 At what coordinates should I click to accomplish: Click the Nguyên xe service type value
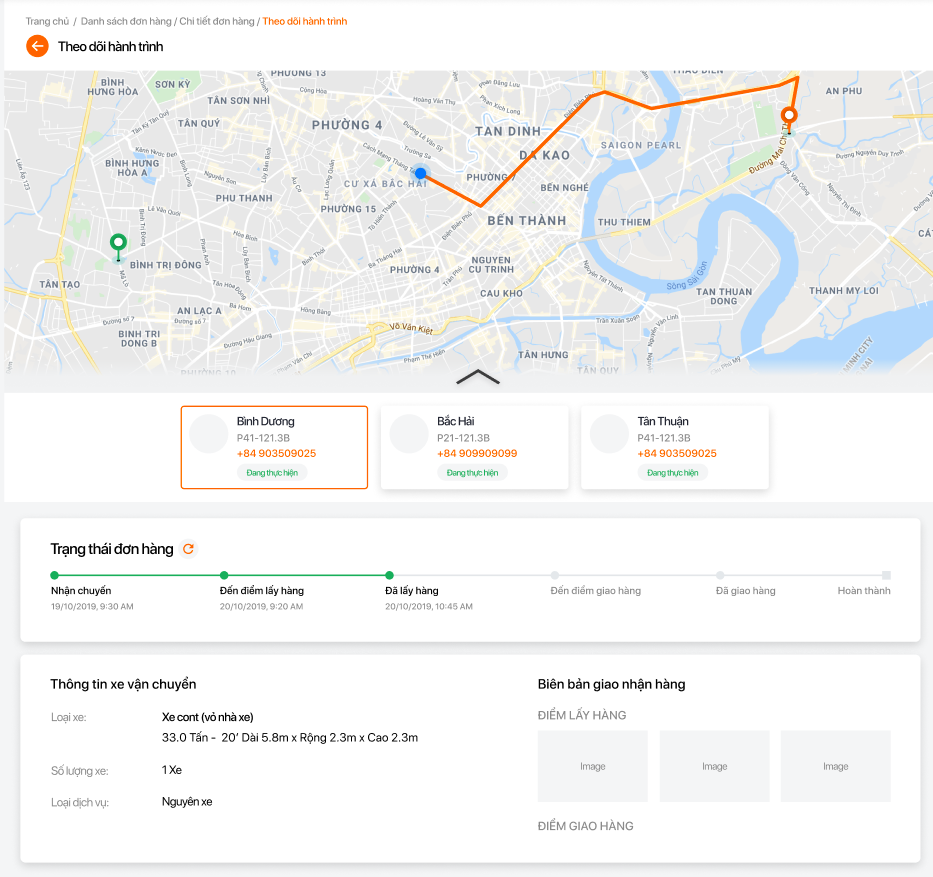pyautogui.click(x=187, y=802)
